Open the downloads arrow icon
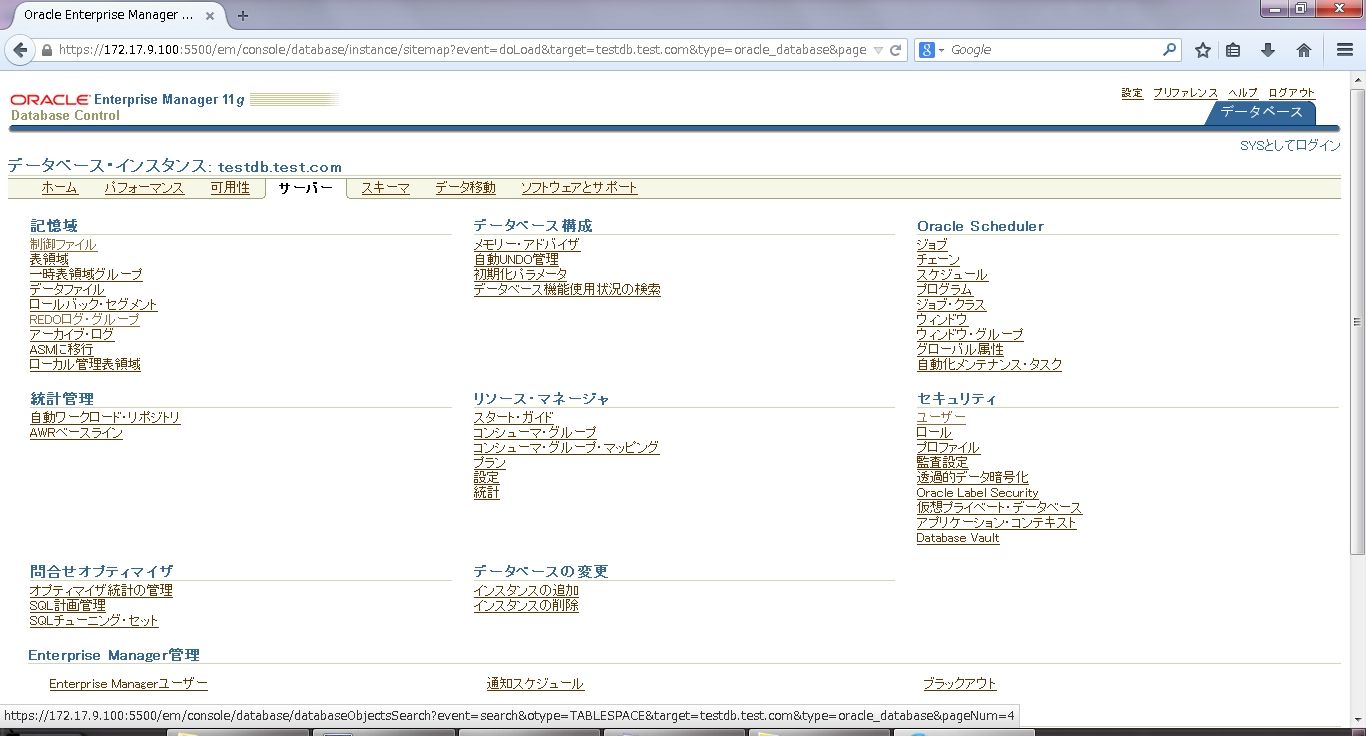 [x=1268, y=50]
